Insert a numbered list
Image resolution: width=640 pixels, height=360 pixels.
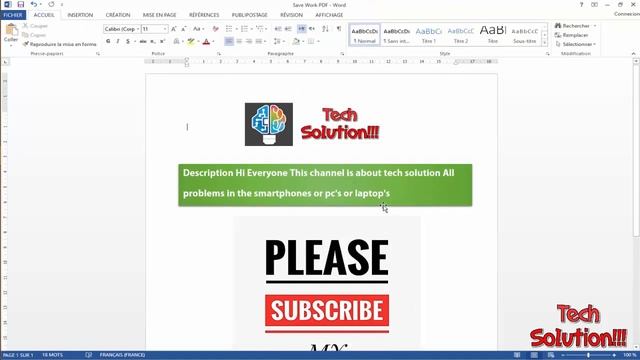coord(244,29)
